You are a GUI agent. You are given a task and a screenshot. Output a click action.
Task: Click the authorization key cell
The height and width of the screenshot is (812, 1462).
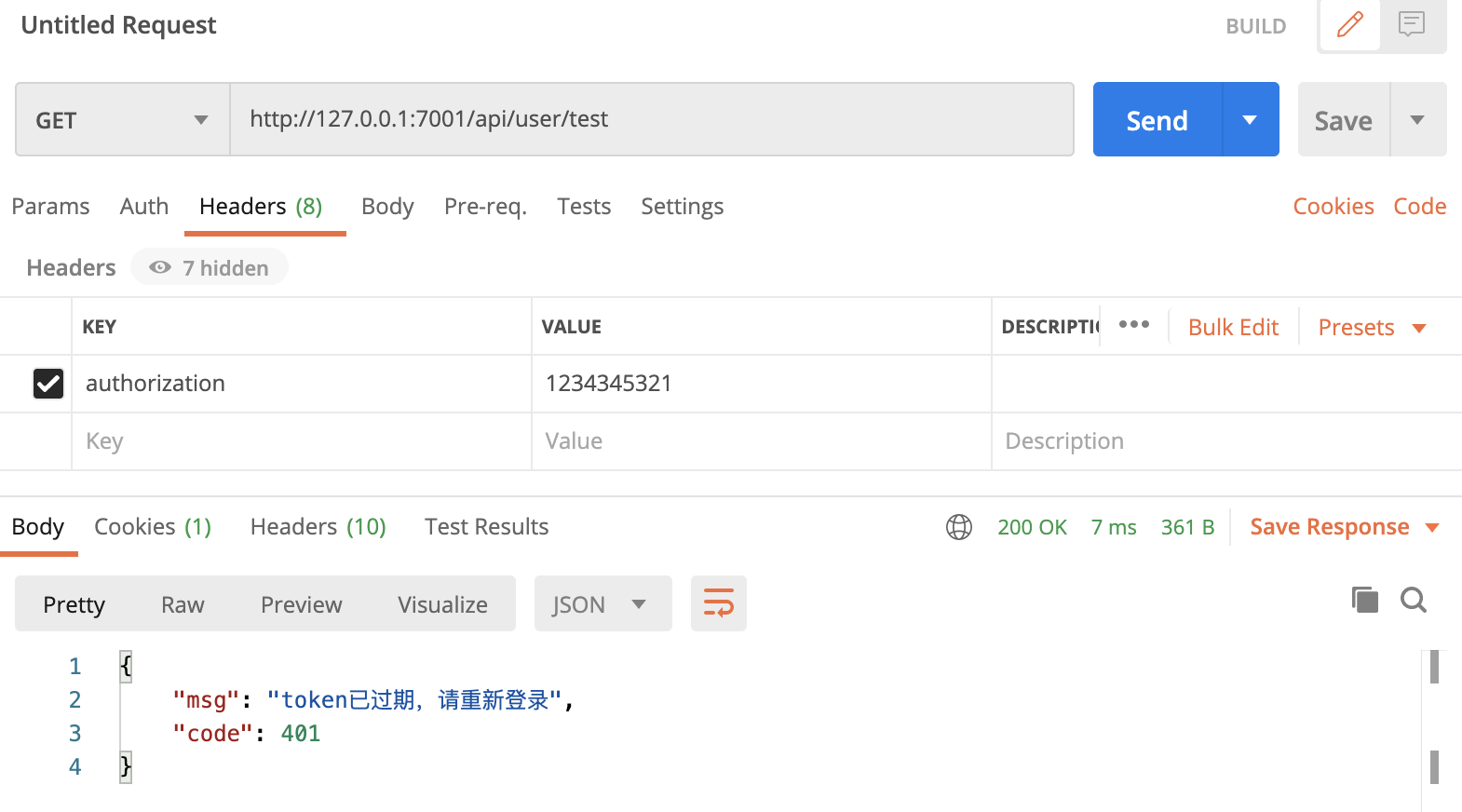[302, 384]
